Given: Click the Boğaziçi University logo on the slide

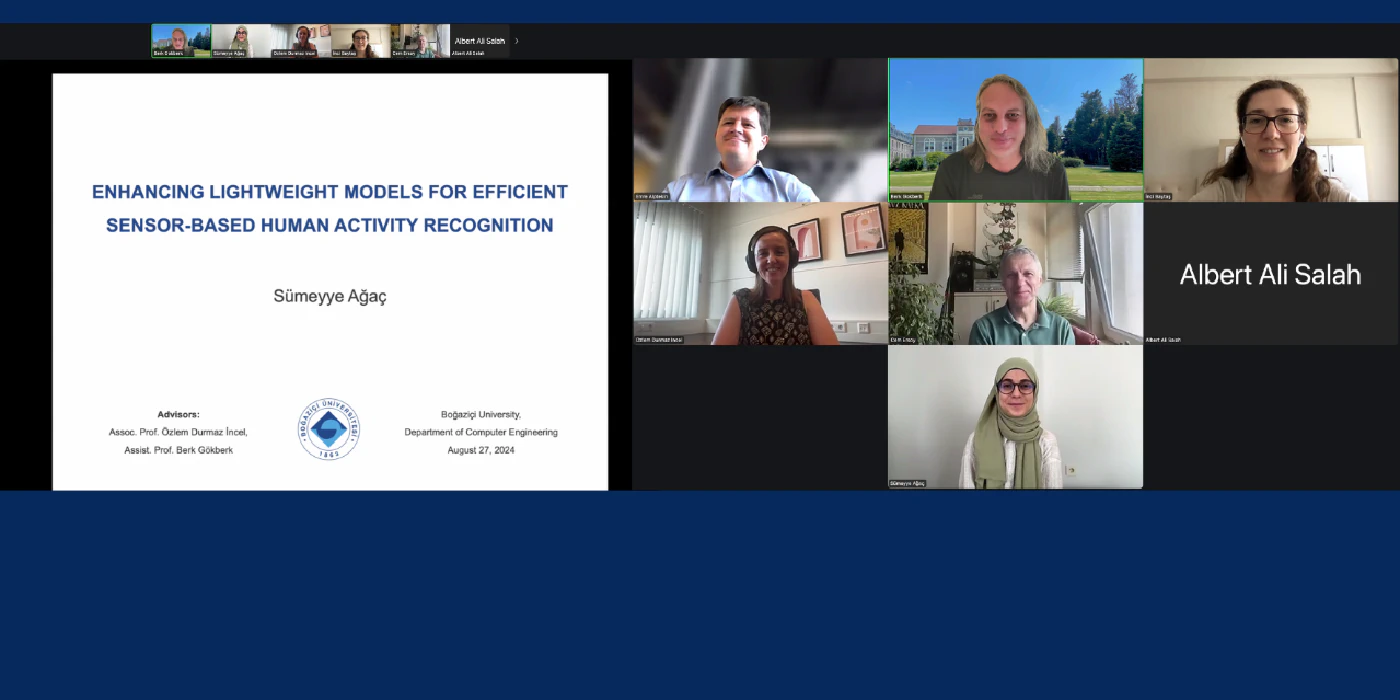Looking at the screenshot, I should pyautogui.click(x=328, y=430).
